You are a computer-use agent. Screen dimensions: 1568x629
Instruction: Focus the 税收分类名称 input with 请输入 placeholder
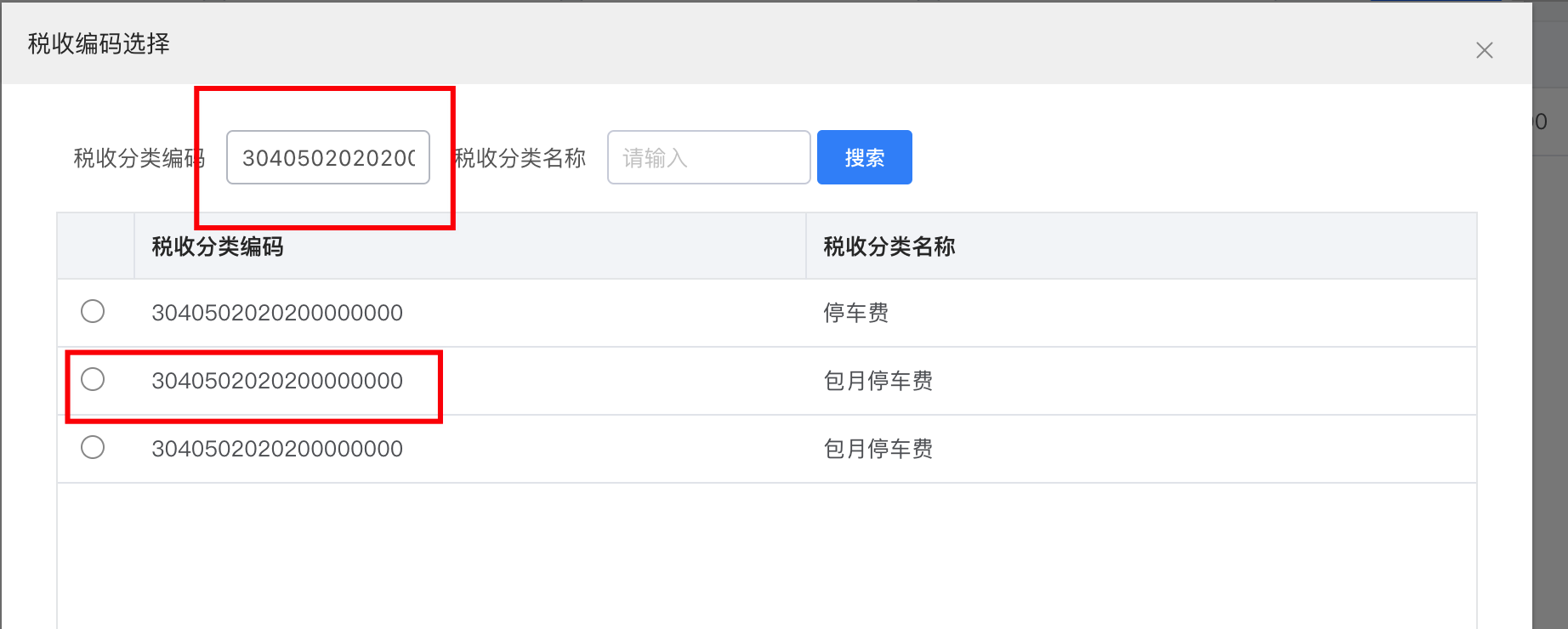(x=708, y=157)
